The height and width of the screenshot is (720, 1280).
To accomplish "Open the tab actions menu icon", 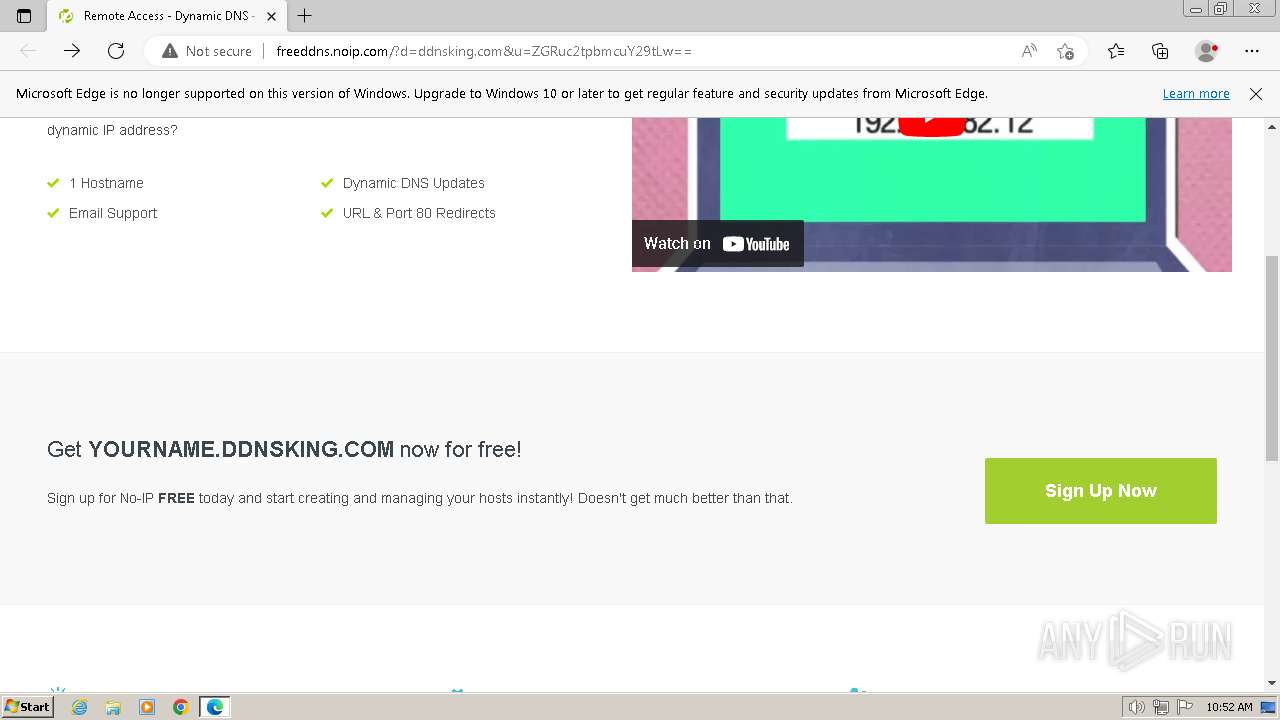I will 24,16.
